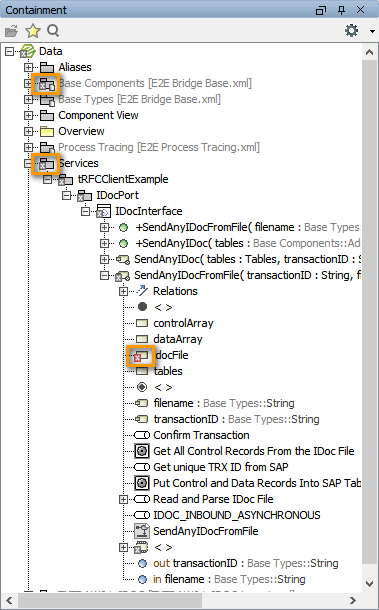Click the vertical scrollbar down arrow
This screenshot has height=610, width=379.
(370, 584)
